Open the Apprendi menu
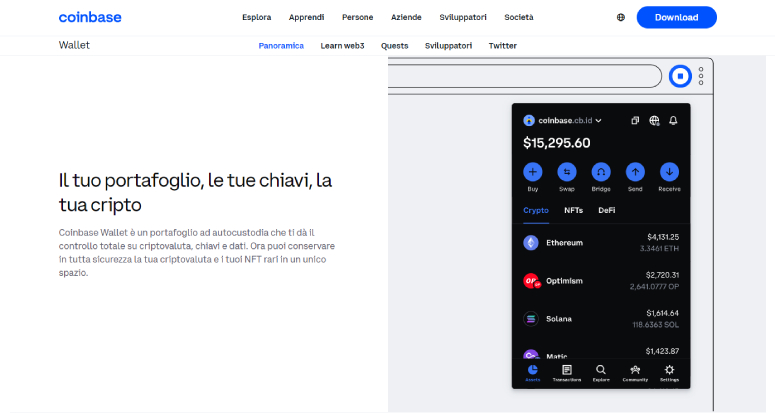Image resolution: width=775 pixels, height=413 pixels. point(306,17)
